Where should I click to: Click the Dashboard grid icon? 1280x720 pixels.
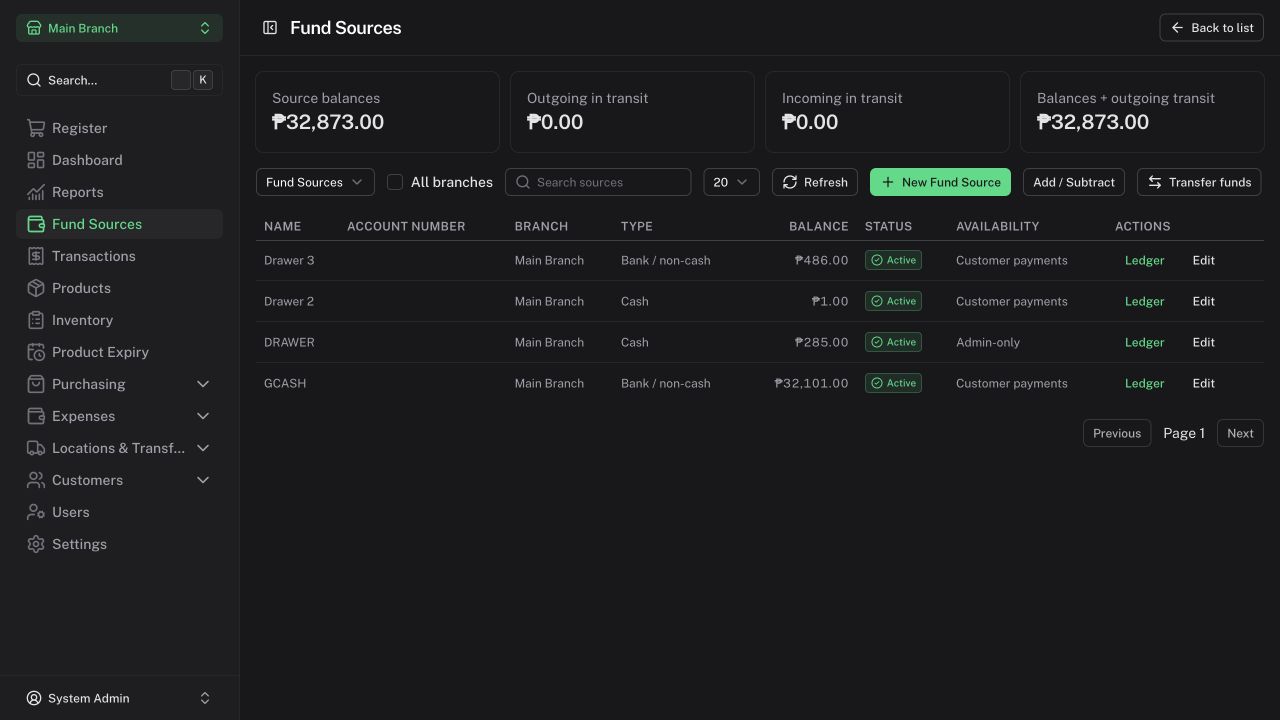(x=36, y=160)
